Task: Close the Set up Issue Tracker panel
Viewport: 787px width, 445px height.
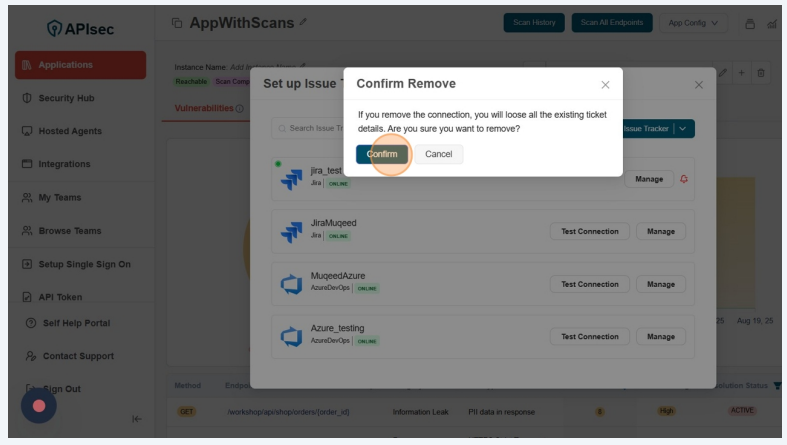Action: [x=699, y=85]
